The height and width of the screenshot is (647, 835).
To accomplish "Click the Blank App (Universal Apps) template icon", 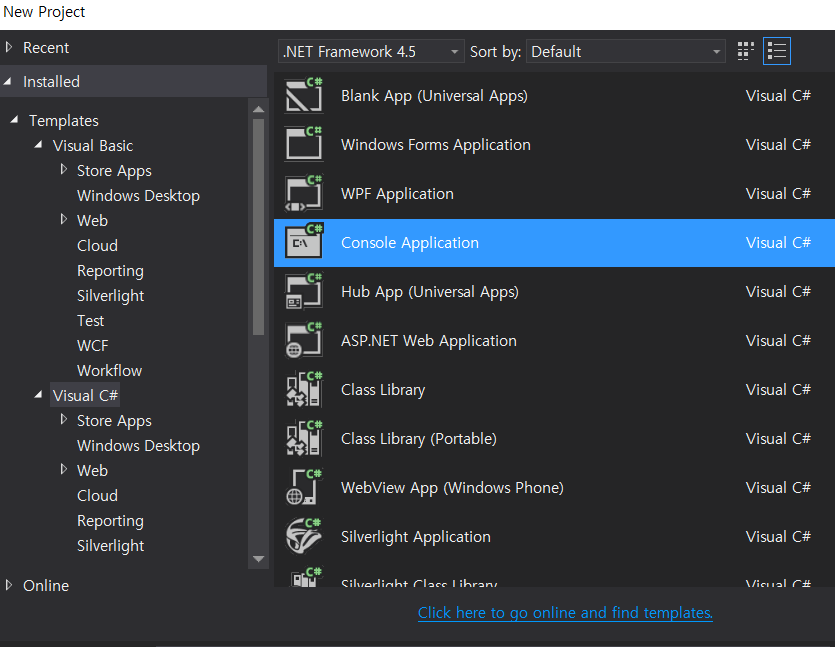I will click(304, 95).
